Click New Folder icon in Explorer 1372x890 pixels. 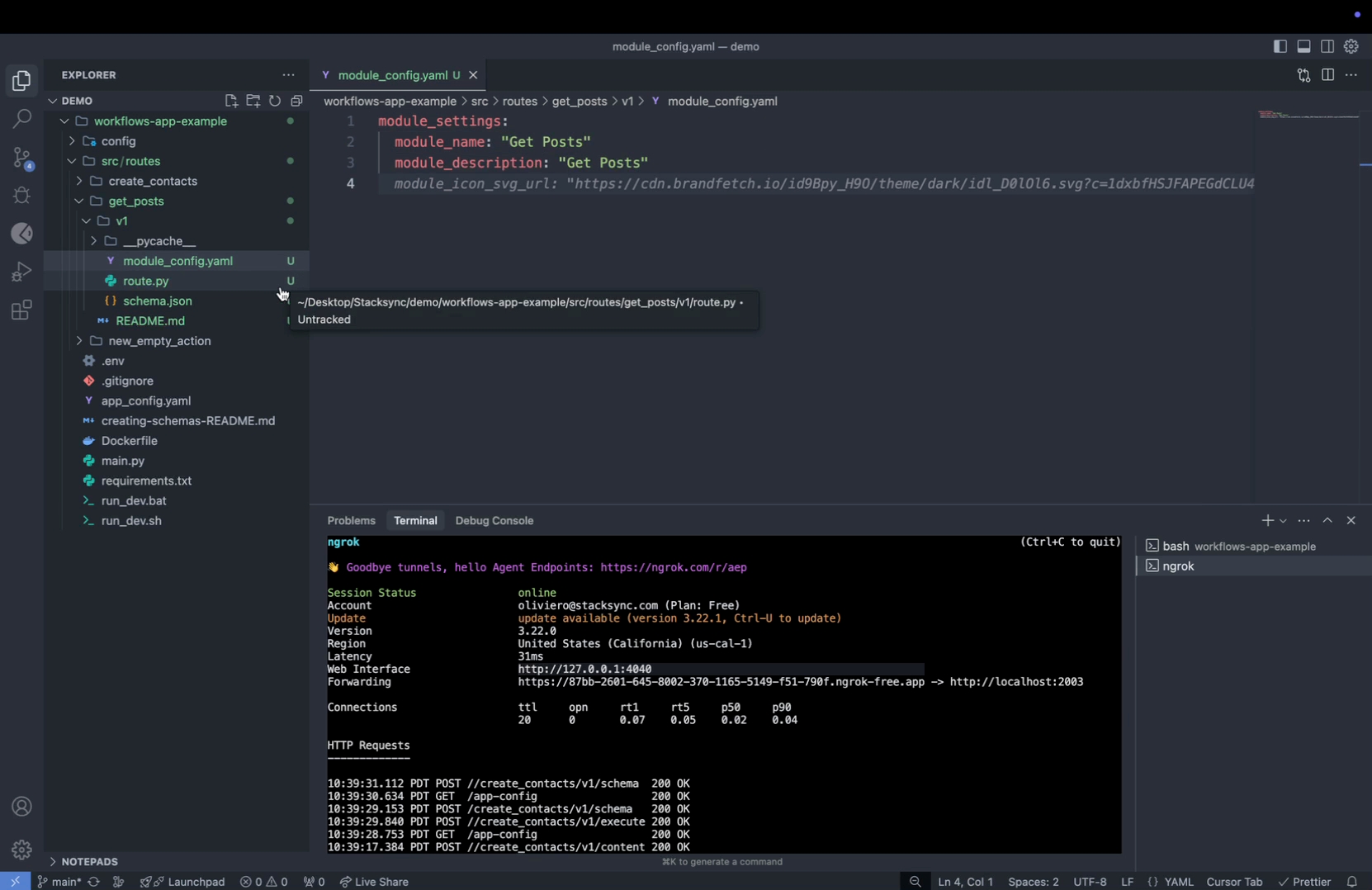click(x=253, y=101)
